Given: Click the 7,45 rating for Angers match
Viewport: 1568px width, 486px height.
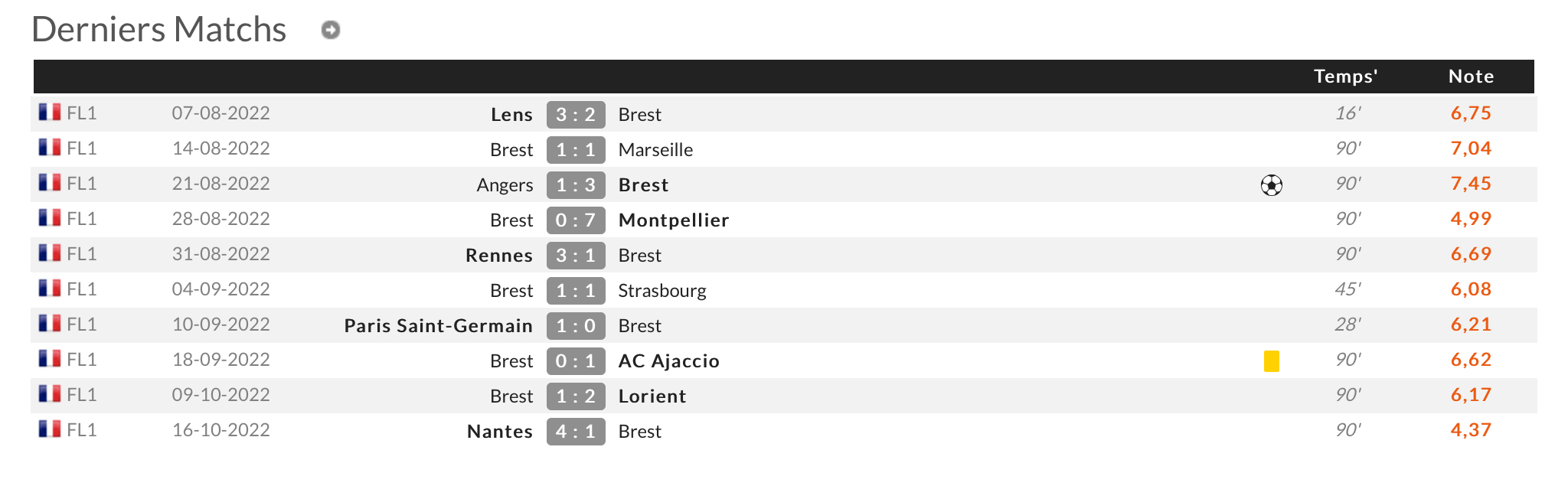Looking at the screenshot, I should pos(1471,184).
